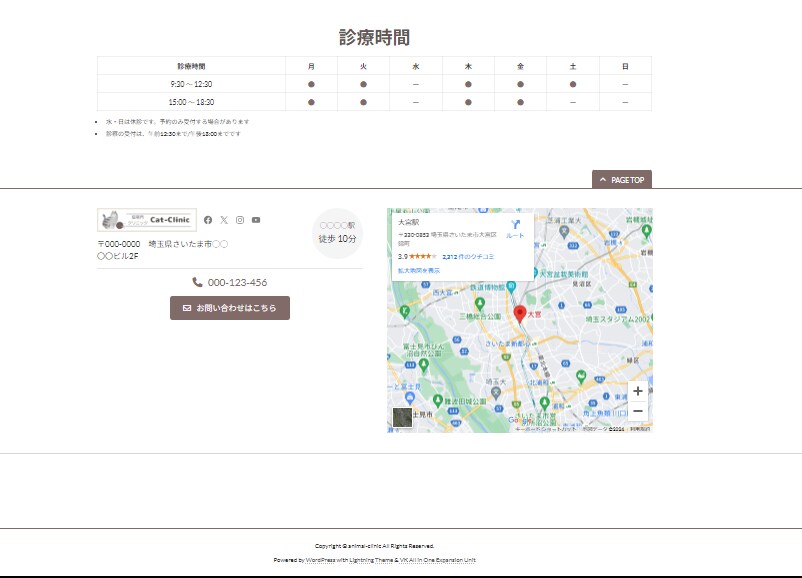Click the Cat-Clinic footer logo
Viewport: 802px width, 578px height.
pos(147,220)
